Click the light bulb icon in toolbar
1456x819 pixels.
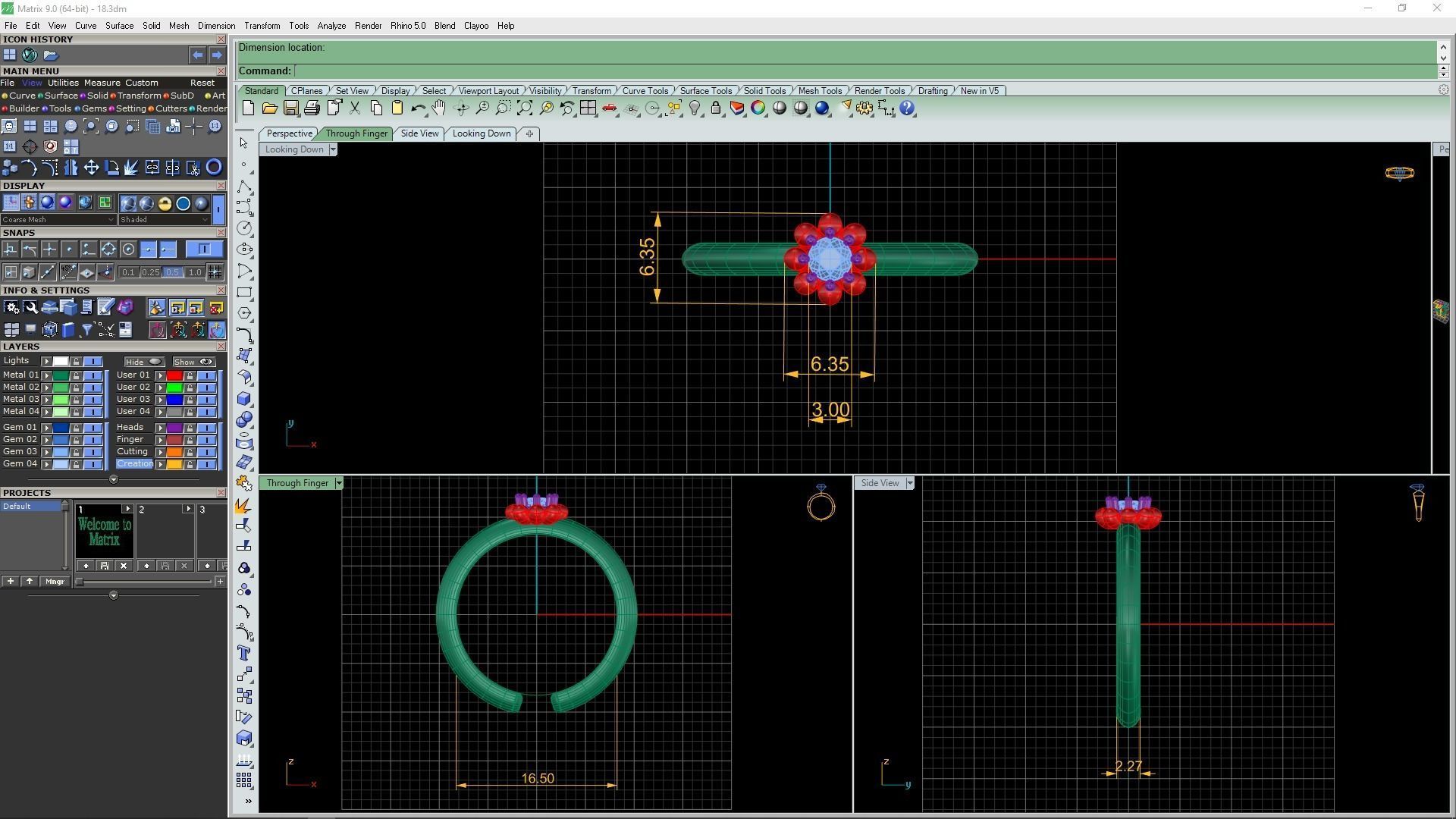point(695,108)
